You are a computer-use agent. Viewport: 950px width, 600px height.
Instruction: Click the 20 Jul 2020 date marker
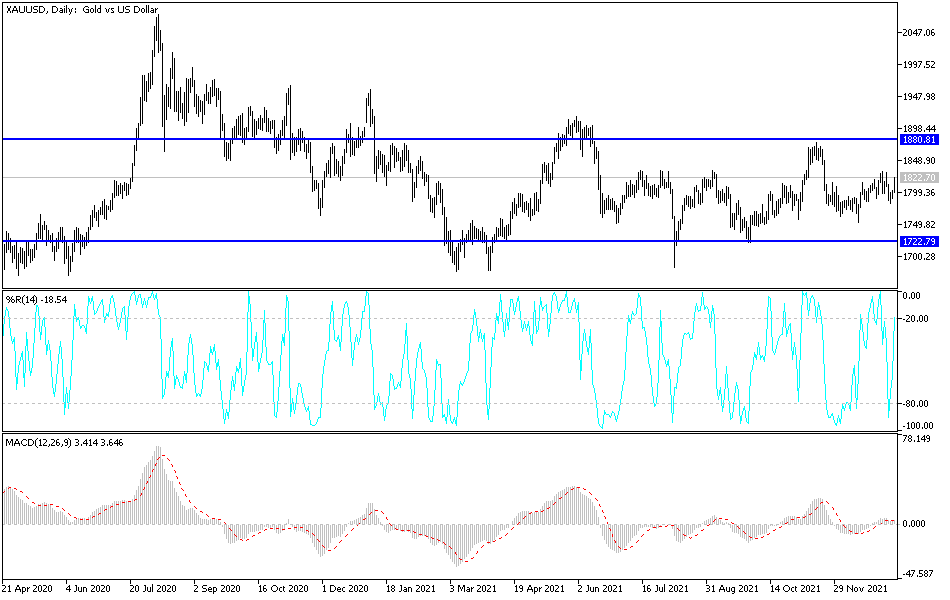153,588
